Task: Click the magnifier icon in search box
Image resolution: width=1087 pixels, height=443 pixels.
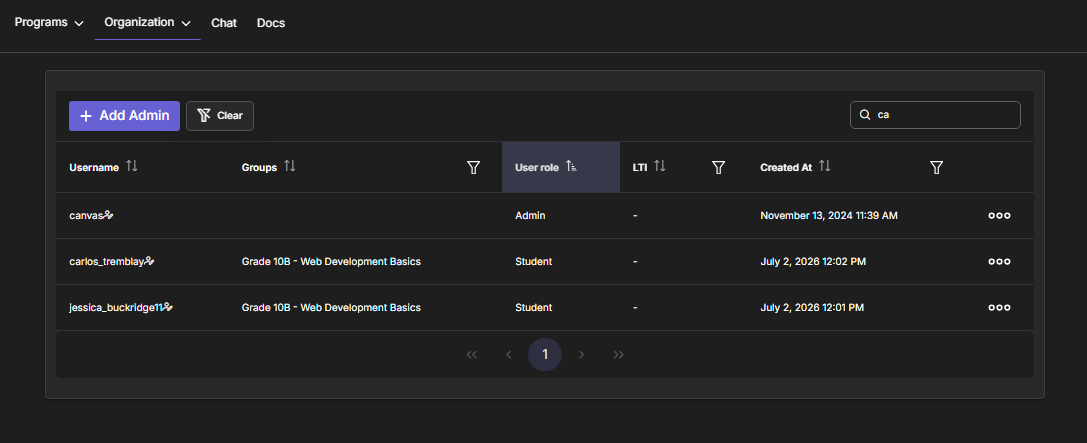Action: point(864,115)
